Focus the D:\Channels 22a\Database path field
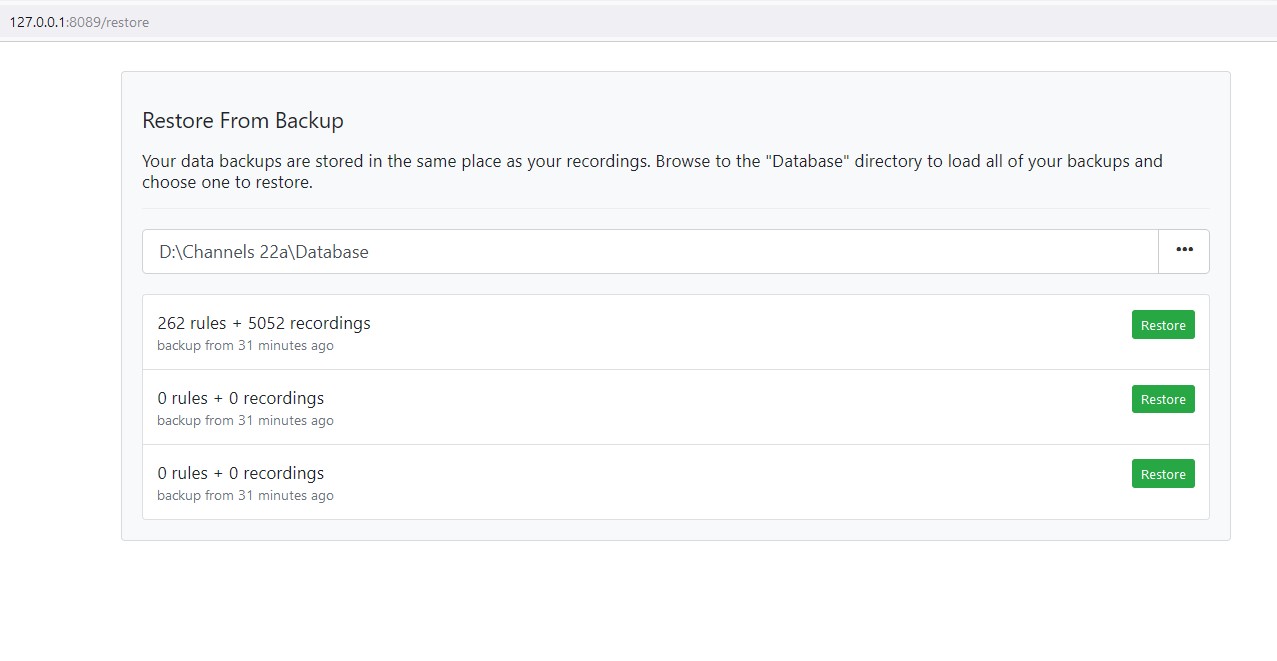 (x=650, y=252)
